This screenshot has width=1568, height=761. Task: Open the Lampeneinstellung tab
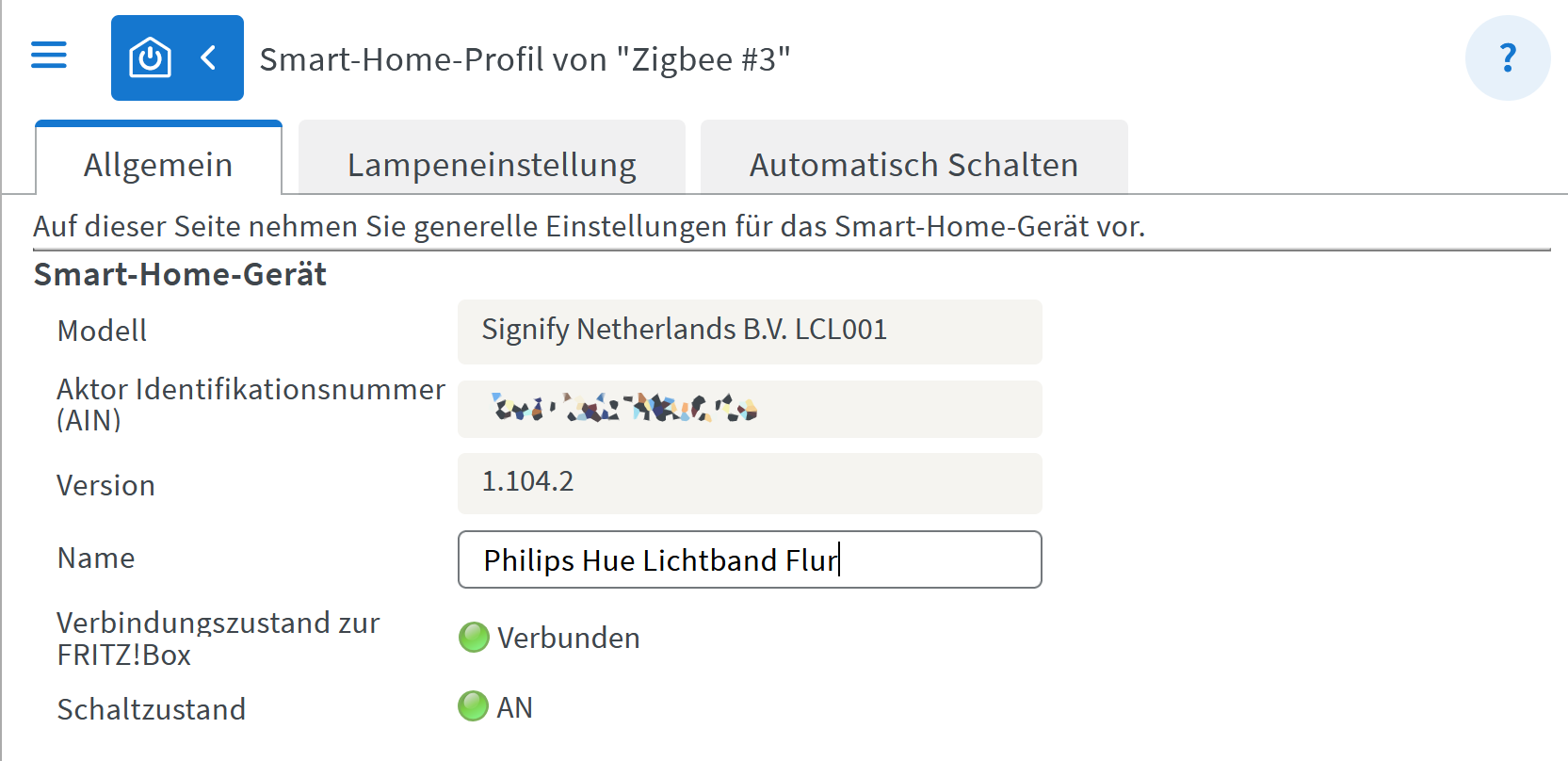click(x=492, y=165)
